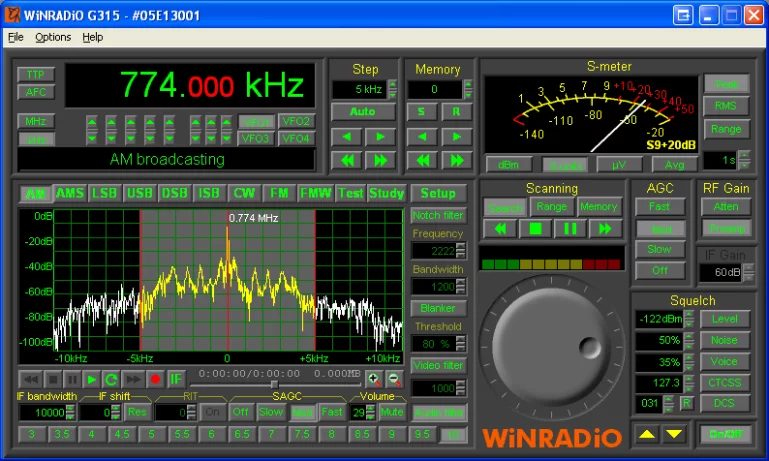
Task: Switch to USB demodulation mode
Action: [x=139, y=193]
